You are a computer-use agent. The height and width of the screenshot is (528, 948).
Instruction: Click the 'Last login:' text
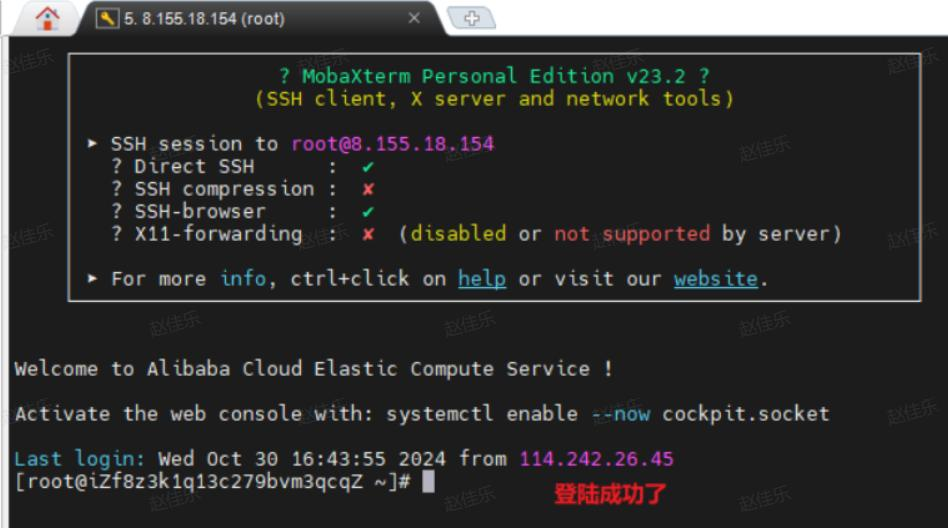coord(80,458)
